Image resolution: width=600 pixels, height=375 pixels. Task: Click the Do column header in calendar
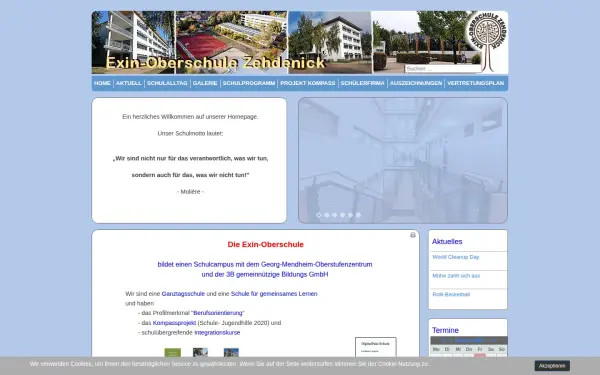point(469,349)
